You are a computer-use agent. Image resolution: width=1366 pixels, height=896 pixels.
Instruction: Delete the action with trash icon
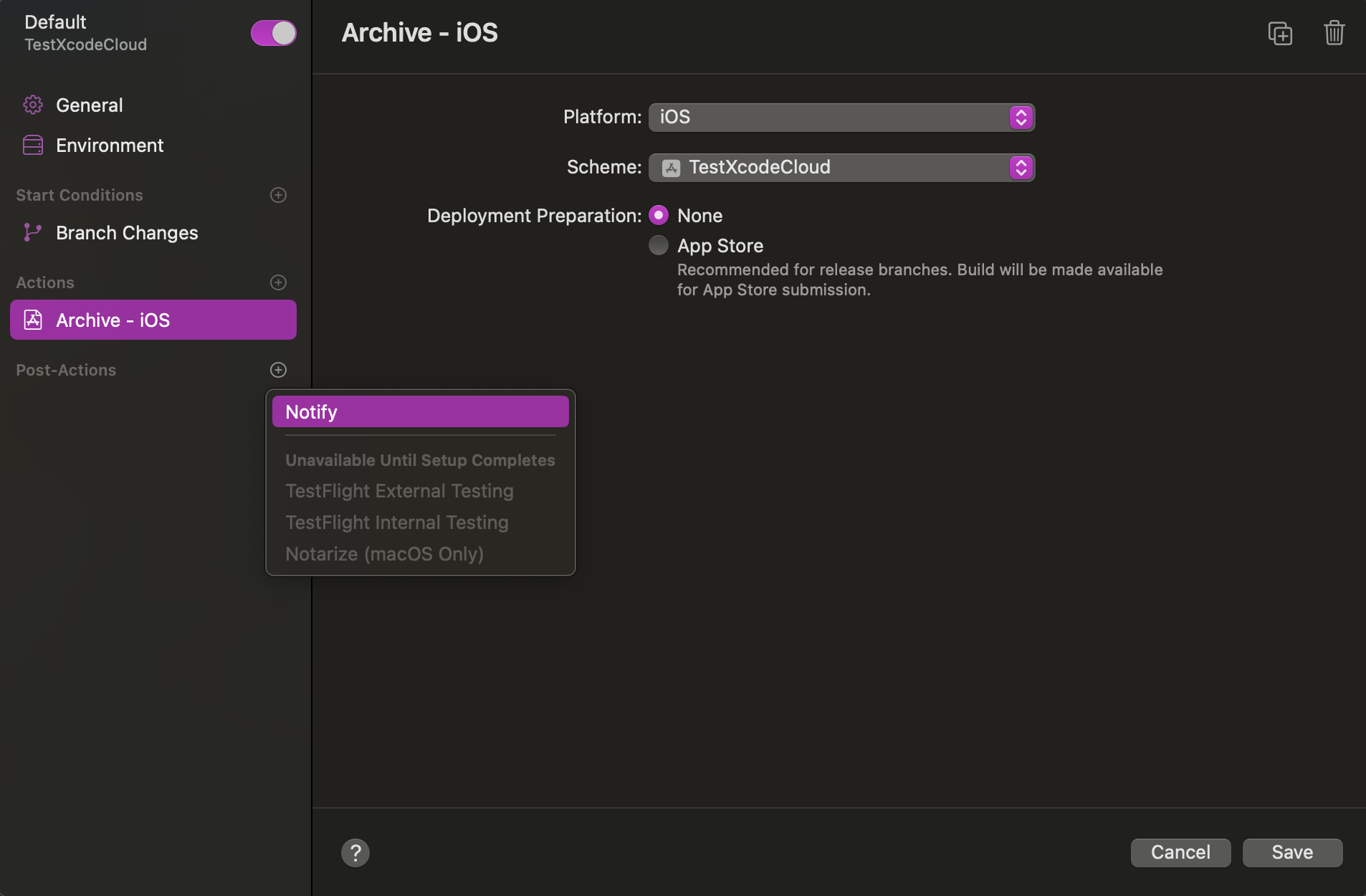point(1334,33)
